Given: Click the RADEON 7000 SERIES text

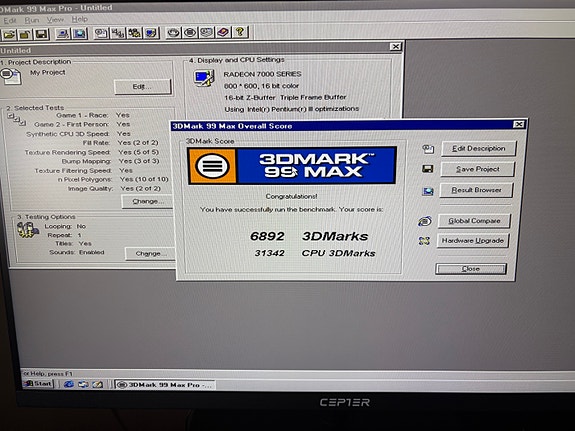Looking at the screenshot, I should point(263,74).
